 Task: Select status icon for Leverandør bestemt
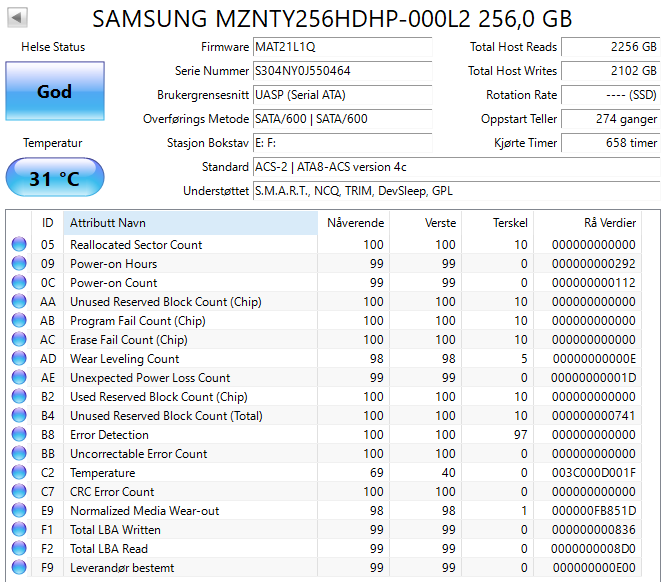pos(19,568)
